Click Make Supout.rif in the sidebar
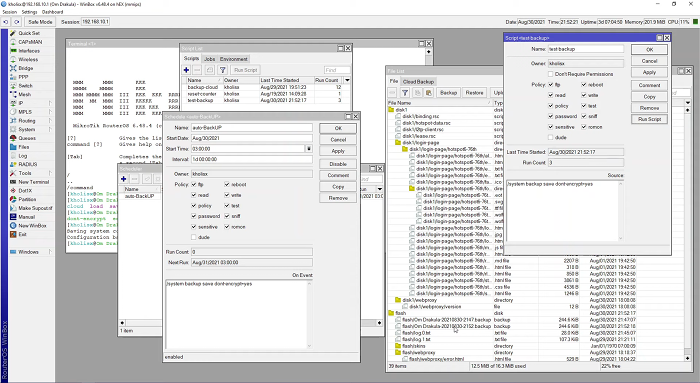Screen dimensions: 700x383 35,208
